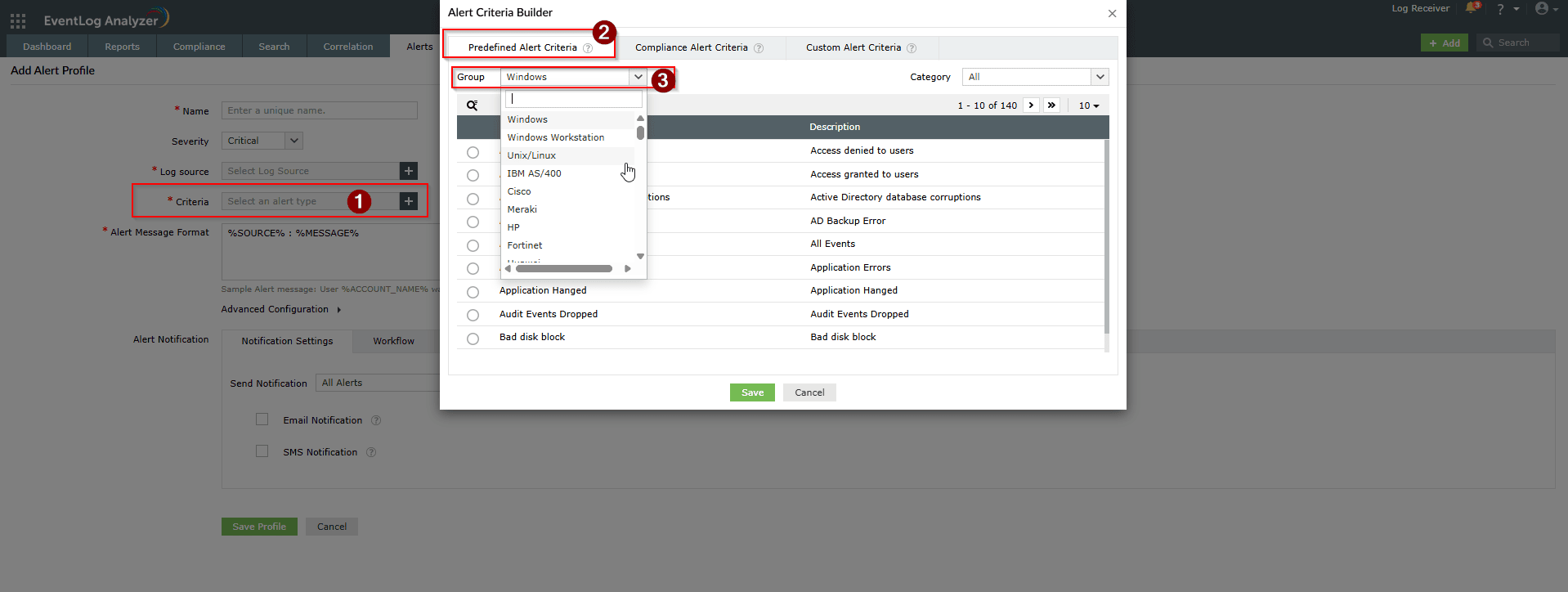
Task: Select the Active Directory database corruptions radio
Action: (473, 199)
